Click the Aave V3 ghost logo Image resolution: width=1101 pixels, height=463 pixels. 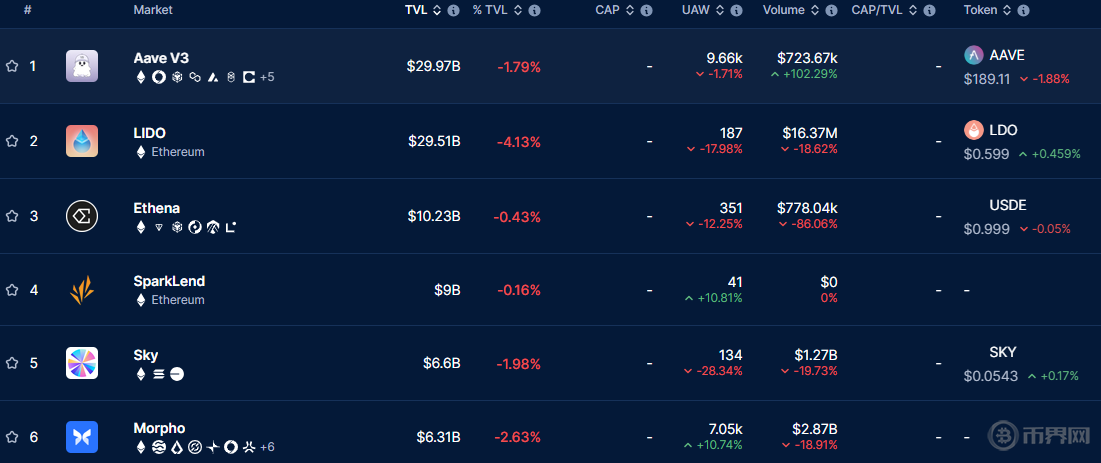point(82,66)
